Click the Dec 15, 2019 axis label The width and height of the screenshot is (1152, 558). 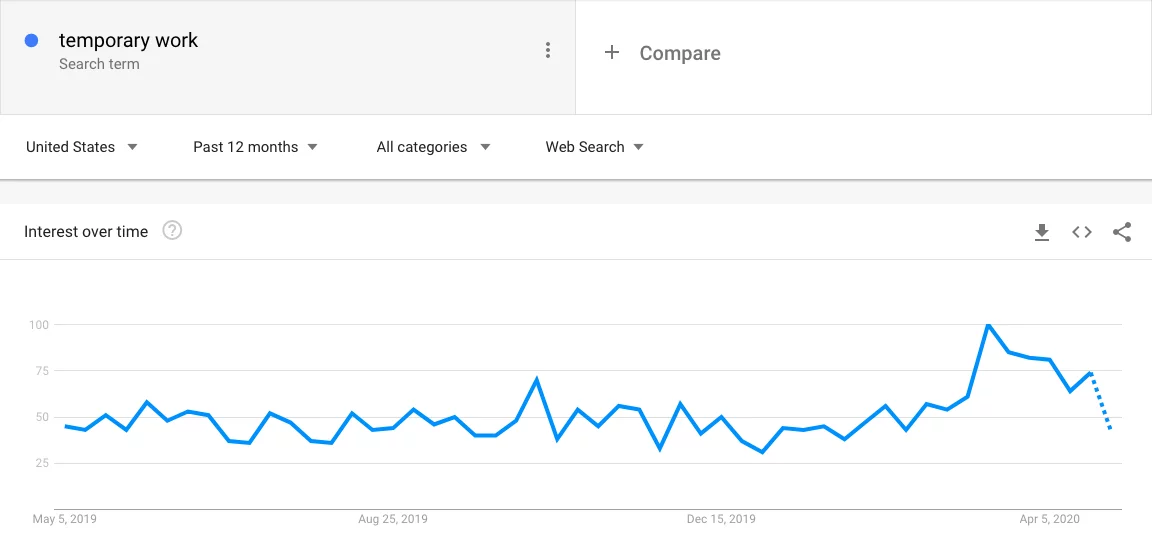tap(721, 519)
